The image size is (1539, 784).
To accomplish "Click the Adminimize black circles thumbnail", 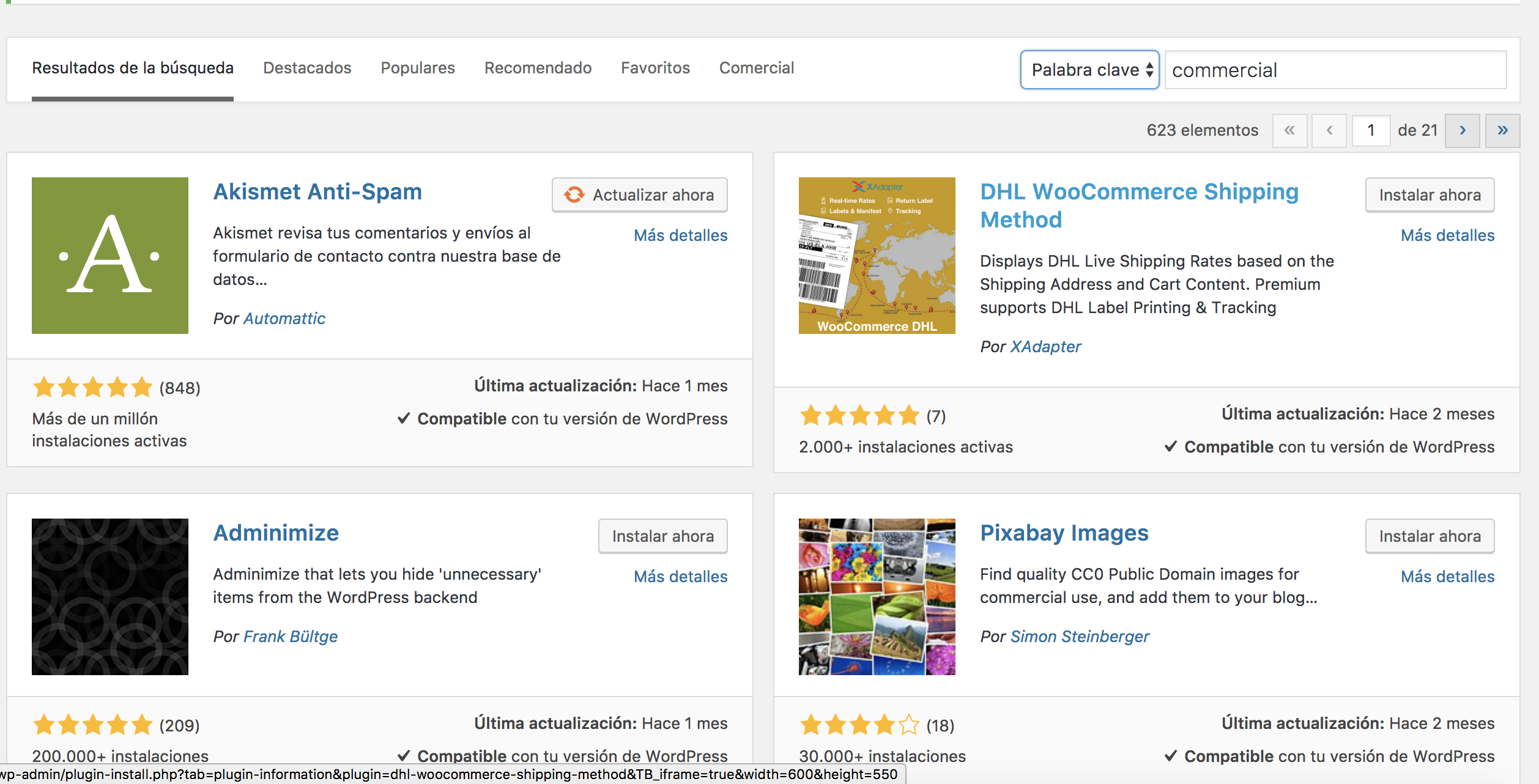I will coord(110,597).
